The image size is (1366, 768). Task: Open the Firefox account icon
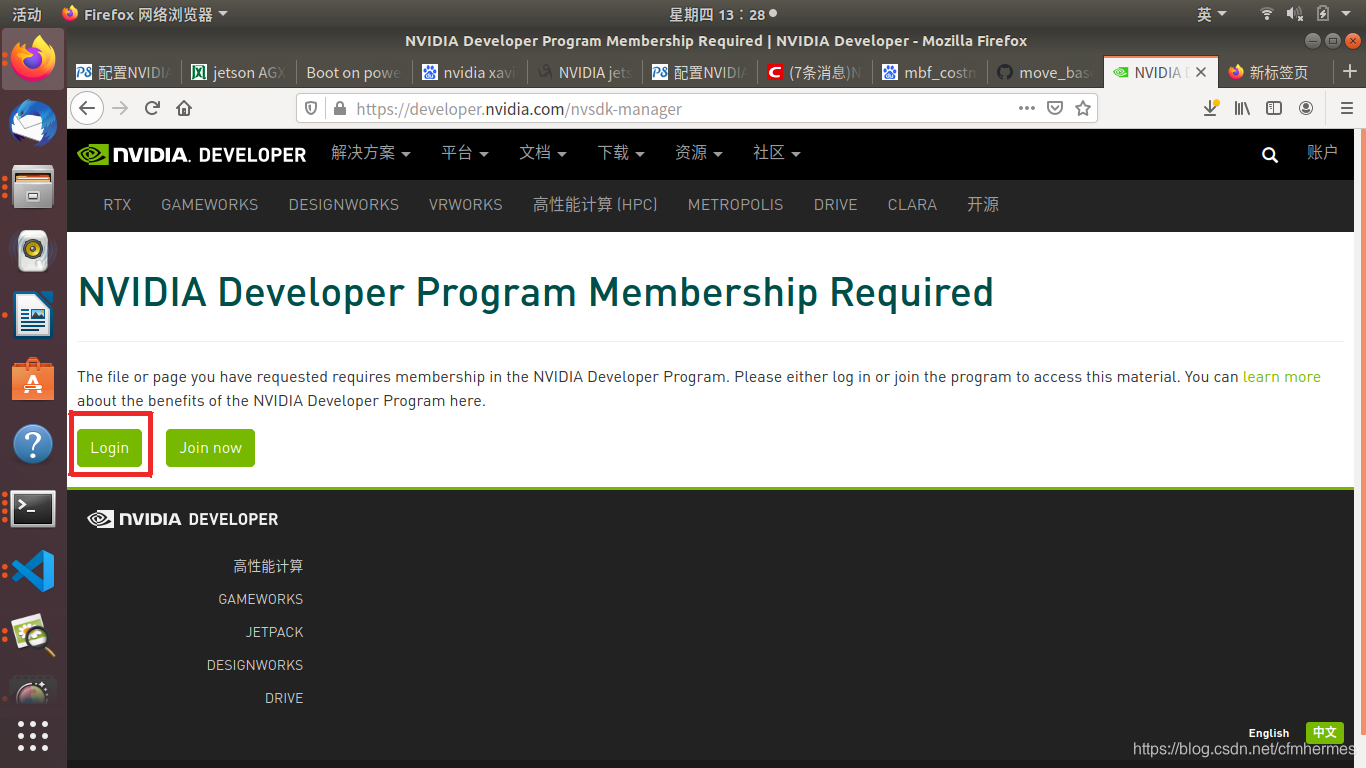pyautogui.click(x=1306, y=108)
